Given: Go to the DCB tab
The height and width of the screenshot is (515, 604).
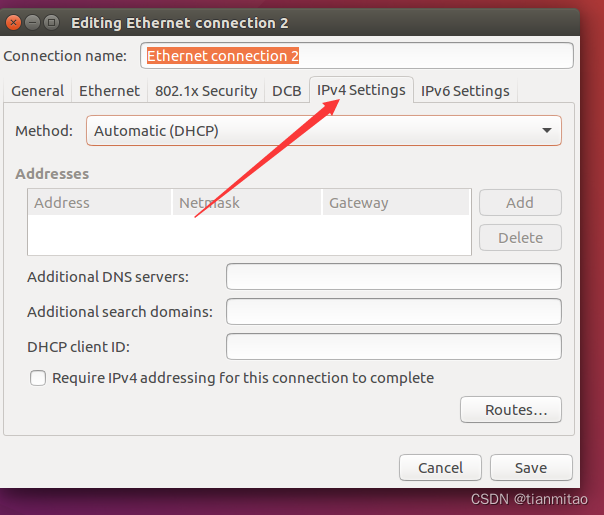Looking at the screenshot, I should pyautogui.click(x=286, y=91).
